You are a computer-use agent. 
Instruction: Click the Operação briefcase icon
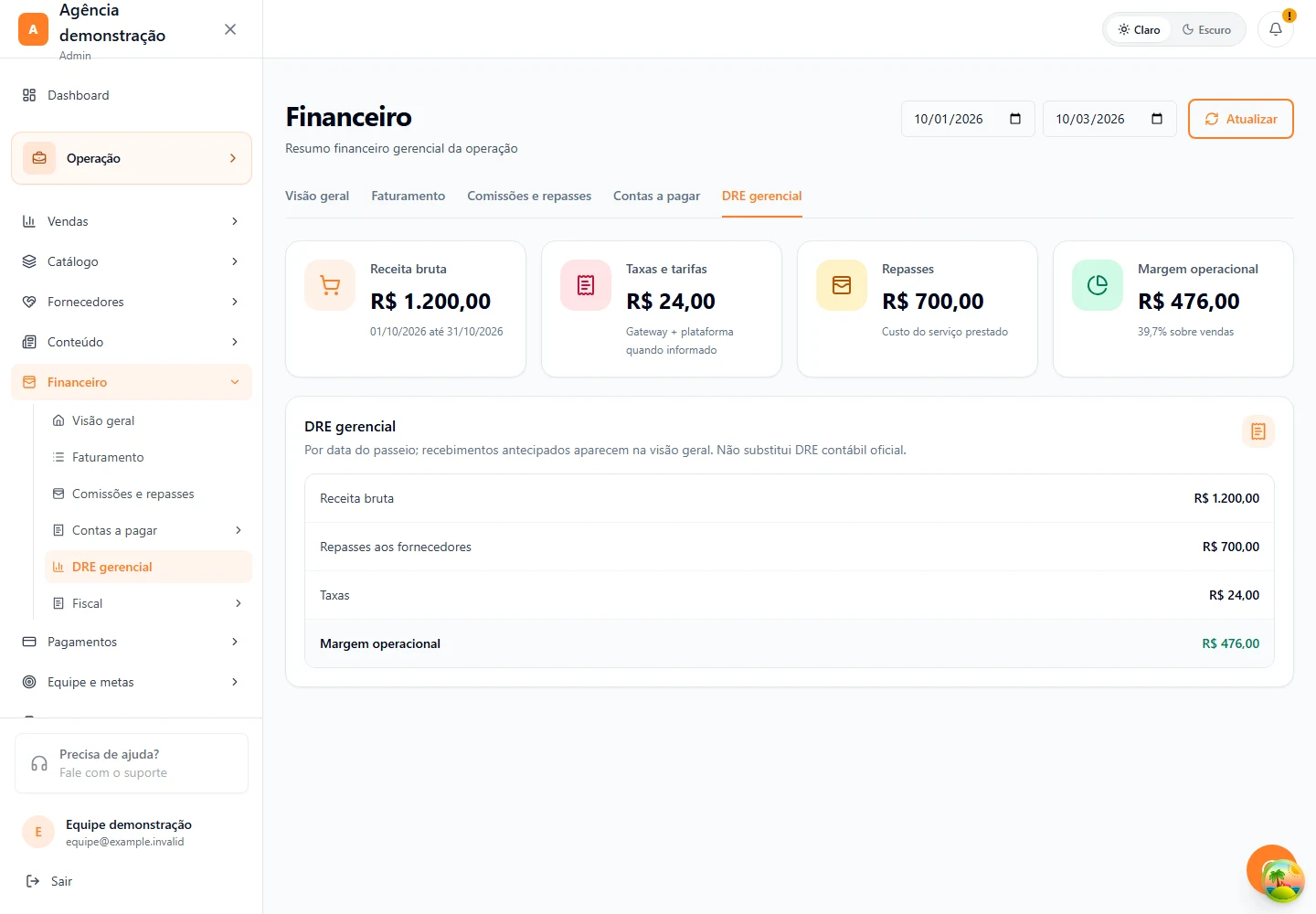pyautogui.click(x=39, y=158)
